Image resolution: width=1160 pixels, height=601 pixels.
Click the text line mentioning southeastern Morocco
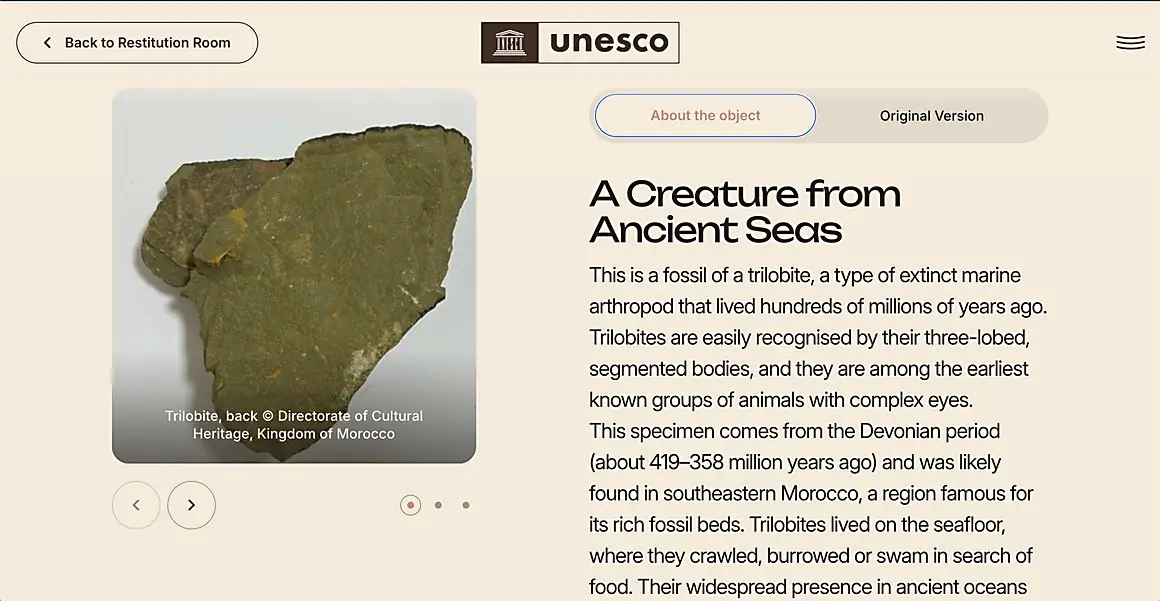pyautogui.click(x=811, y=494)
